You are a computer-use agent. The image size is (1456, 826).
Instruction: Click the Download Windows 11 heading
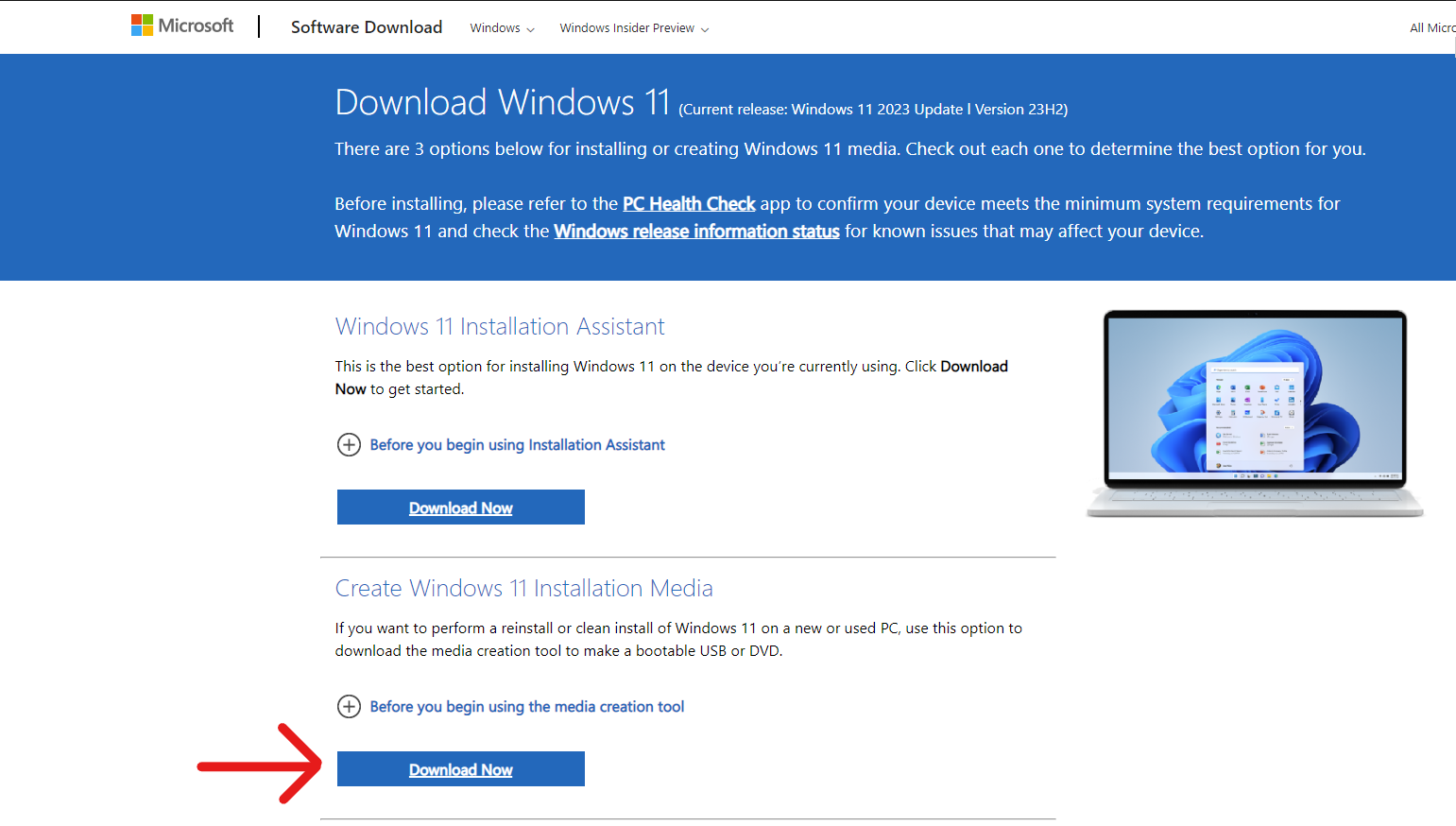[502, 101]
